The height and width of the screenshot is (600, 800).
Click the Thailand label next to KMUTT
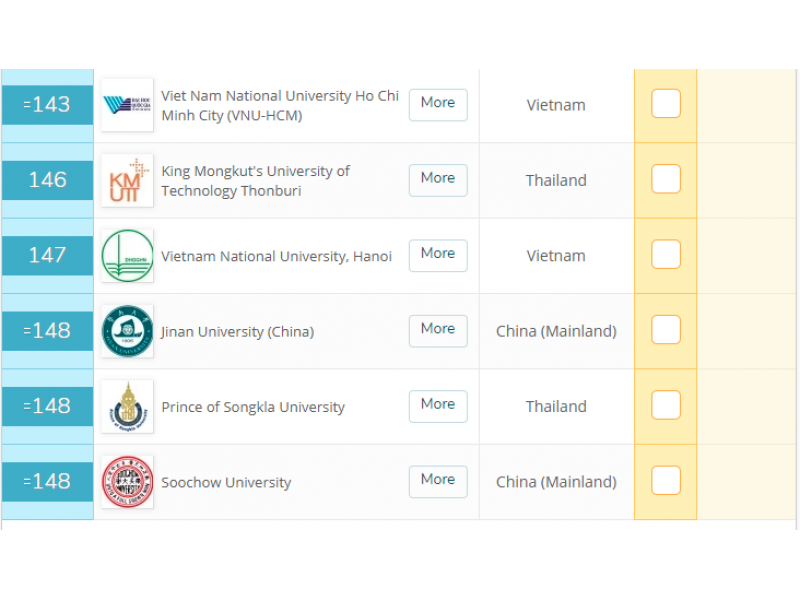pyautogui.click(x=556, y=180)
